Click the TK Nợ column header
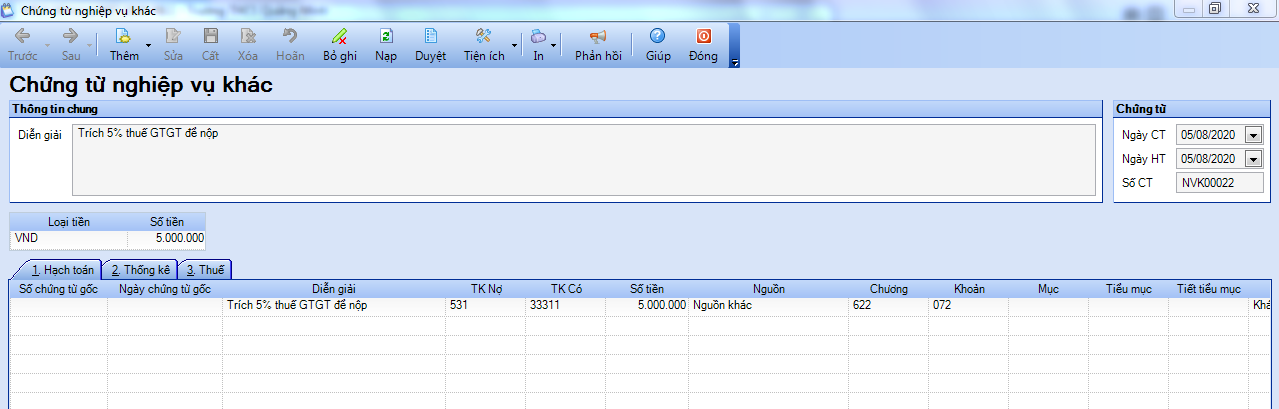Image resolution: width=1279 pixels, height=409 pixels. pyautogui.click(x=486, y=289)
